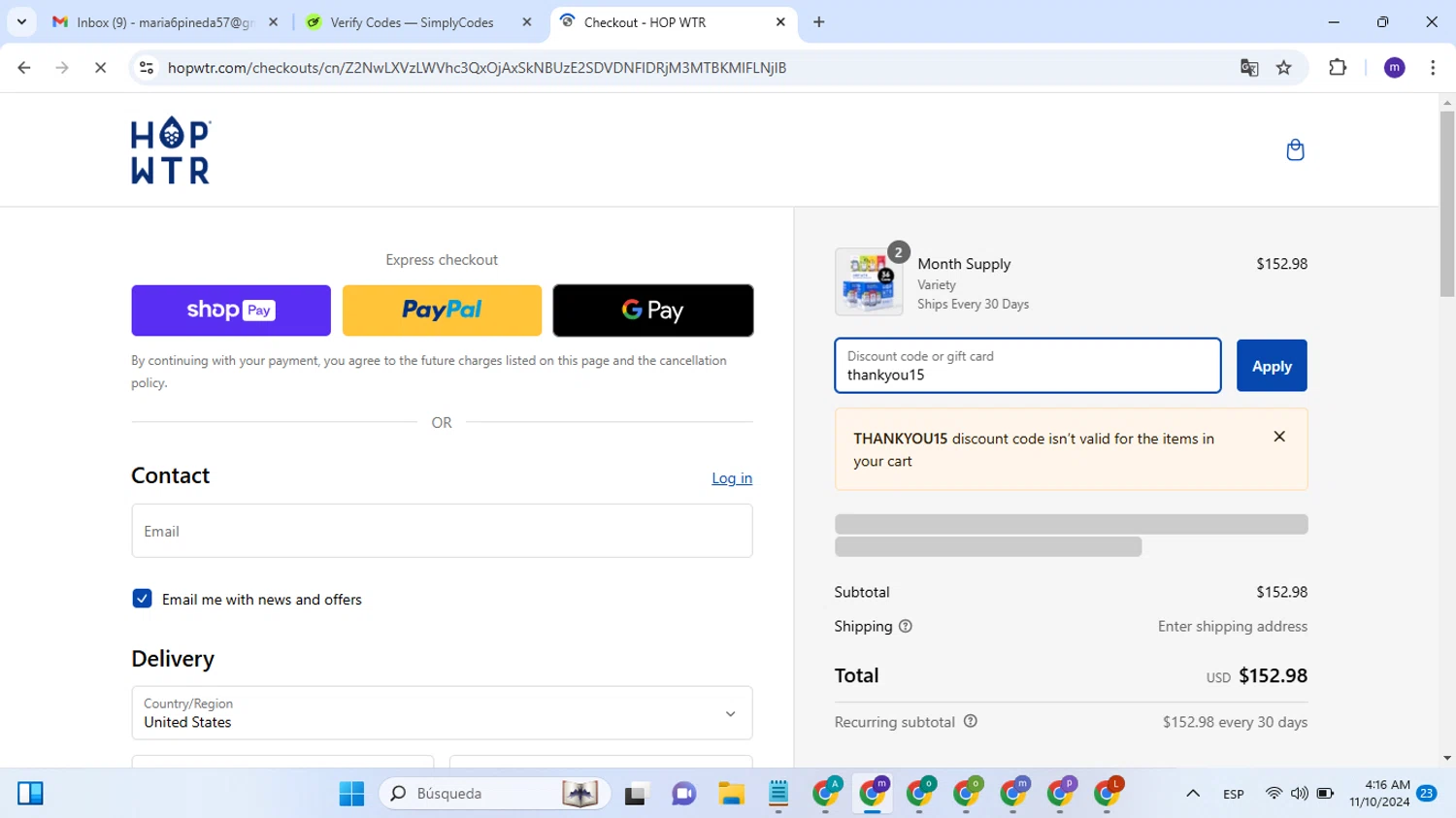Stop loading the page
The width and height of the screenshot is (1456, 818).
(100, 67)
